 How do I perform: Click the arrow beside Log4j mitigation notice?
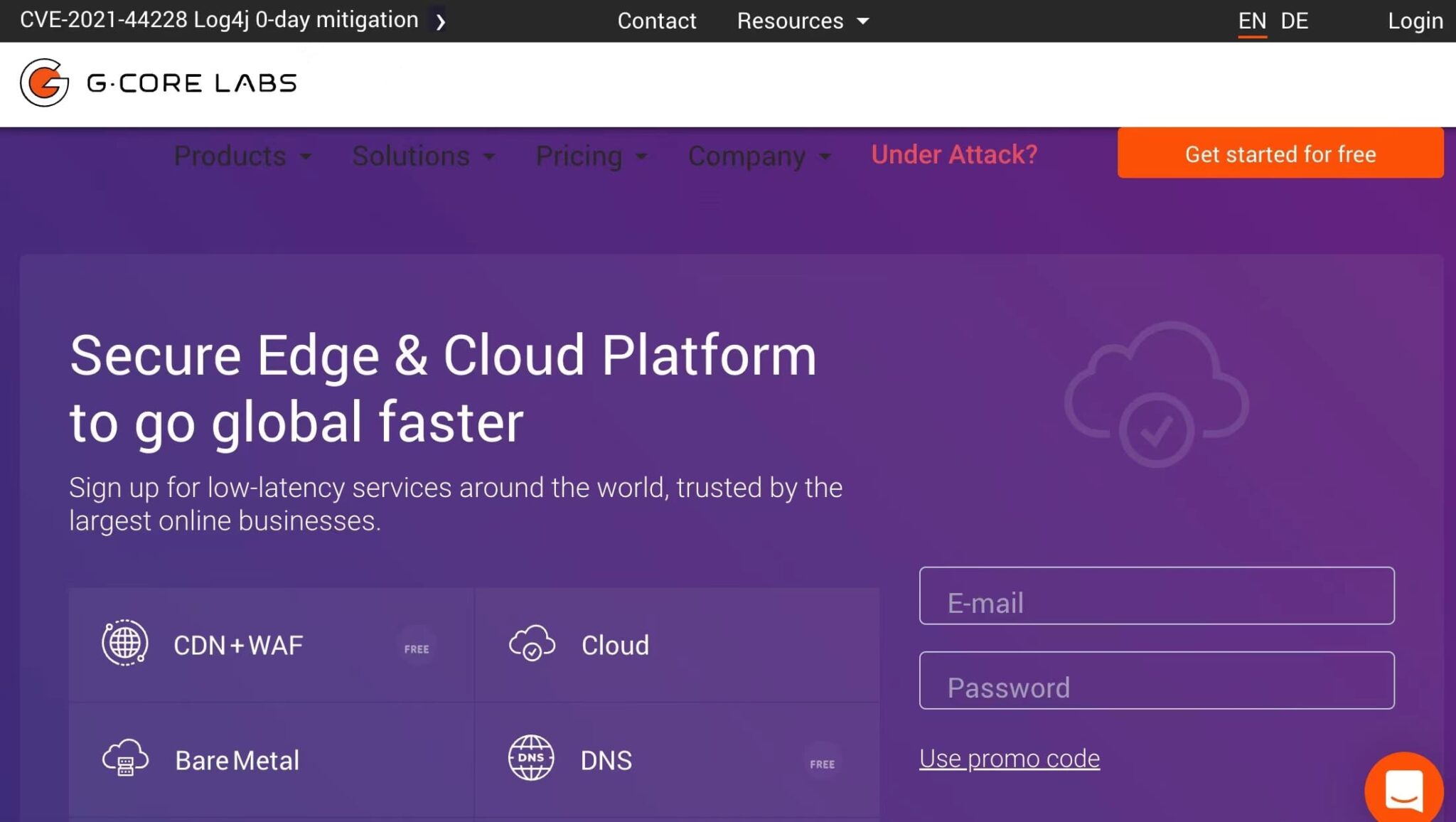click(x=441, y=21)
